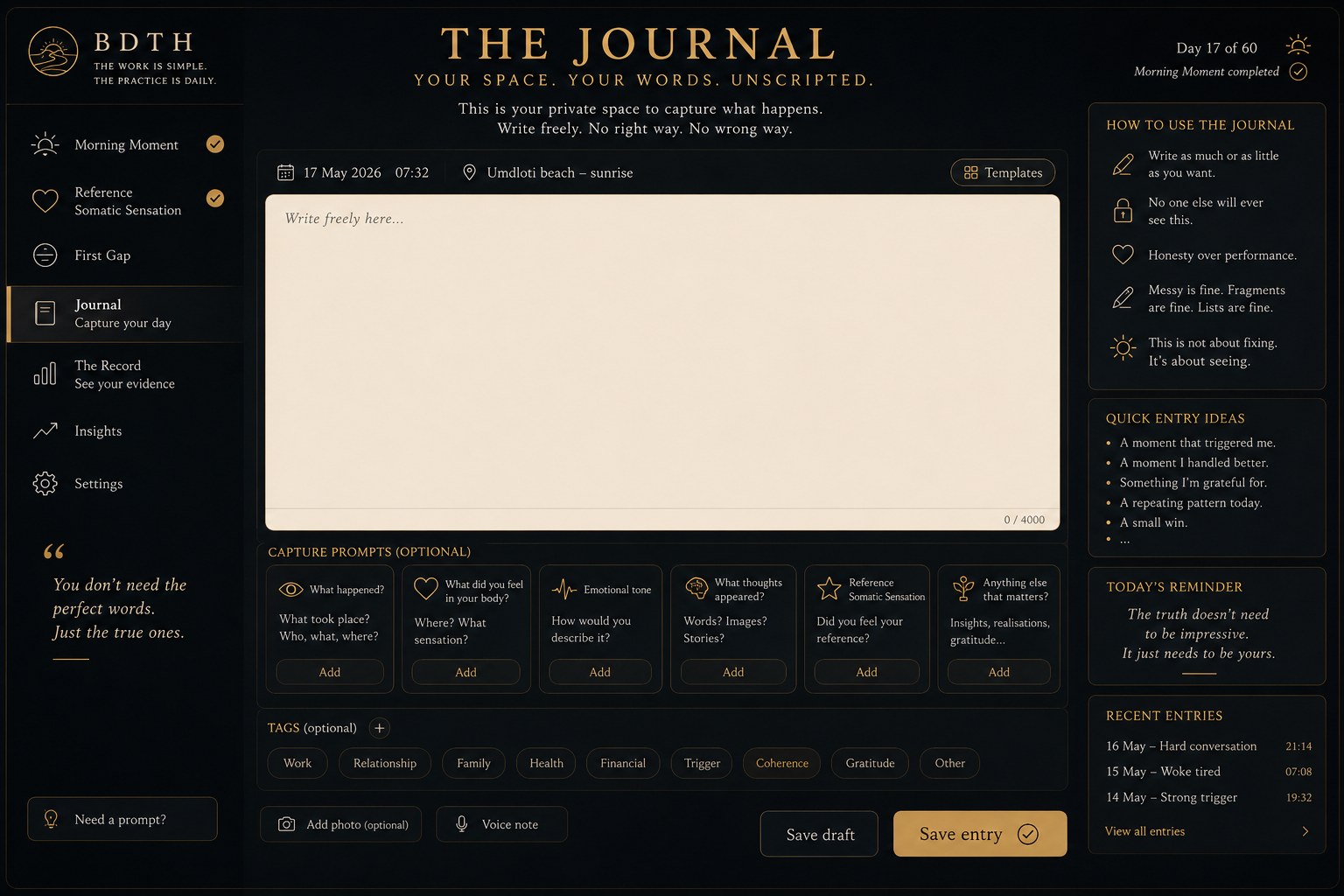Image resolution: width=1344 pixels, height=896 pixels.
Task: Start a Voice note
Action: pos(501,824)
